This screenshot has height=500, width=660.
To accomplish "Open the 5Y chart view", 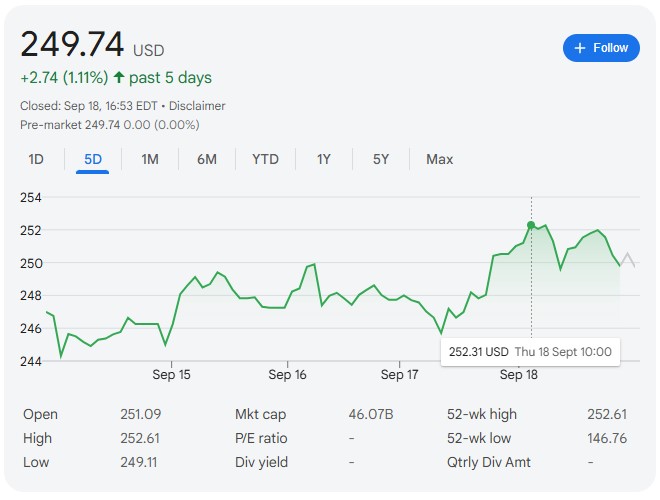I will tap(381, 159).
